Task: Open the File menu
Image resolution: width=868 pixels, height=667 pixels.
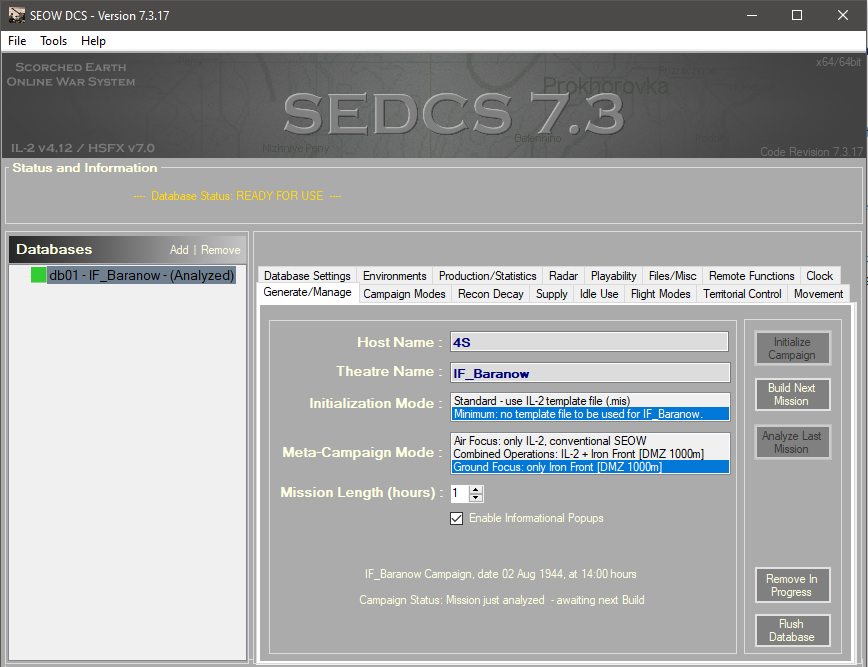Action: point(17,41)
